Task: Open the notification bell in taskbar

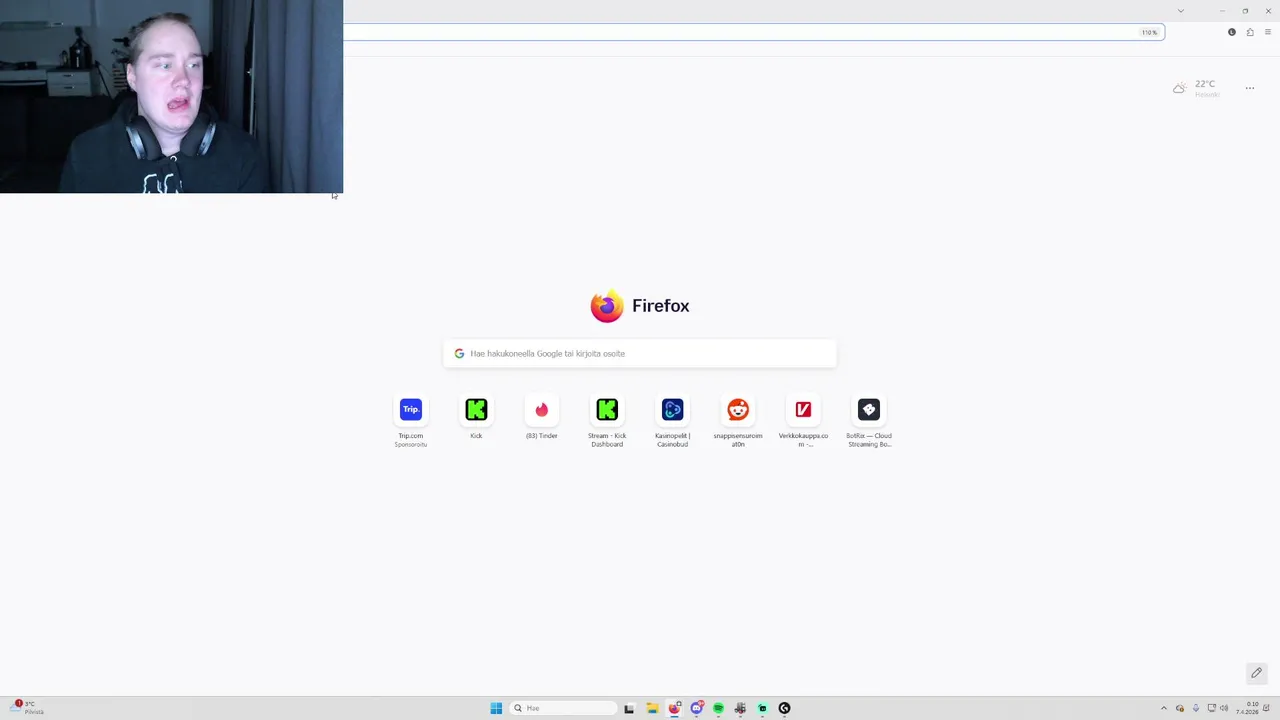Action: (x=1266, y=707)
